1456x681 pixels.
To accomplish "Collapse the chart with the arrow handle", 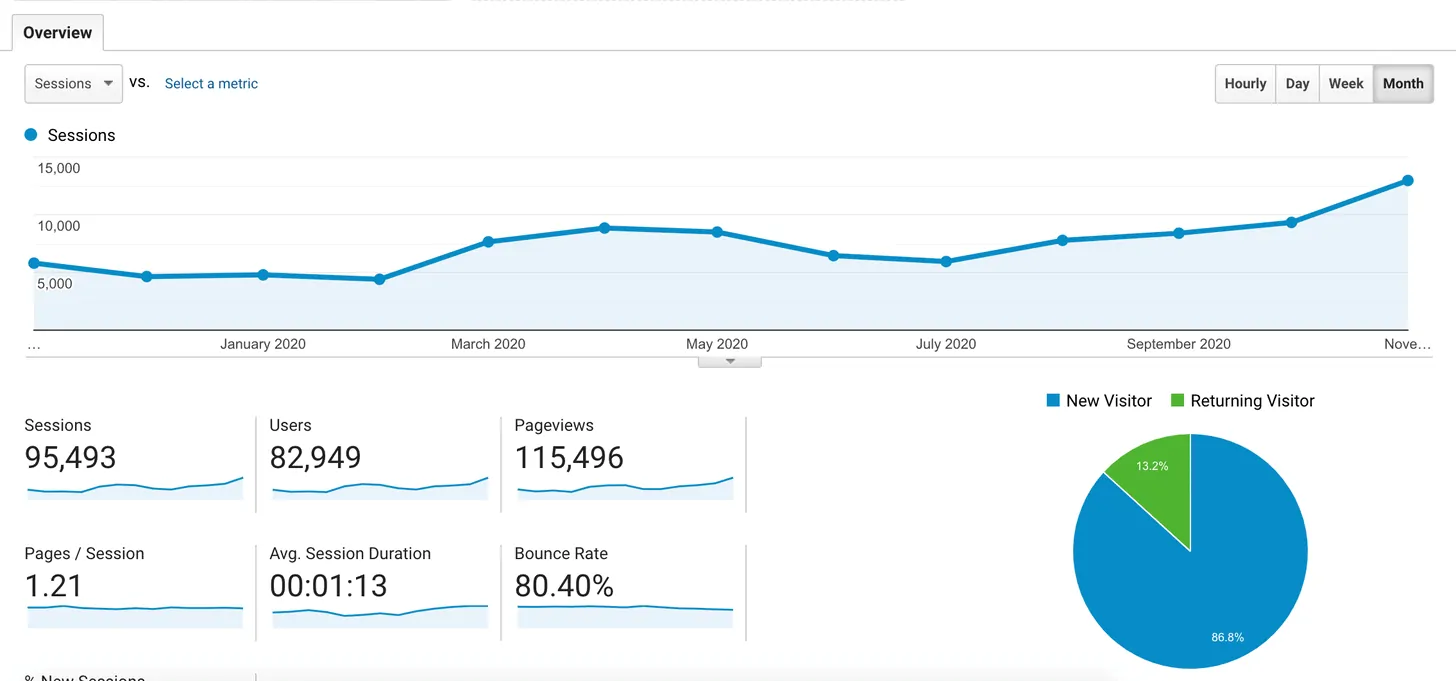I will tap(730, 361).
